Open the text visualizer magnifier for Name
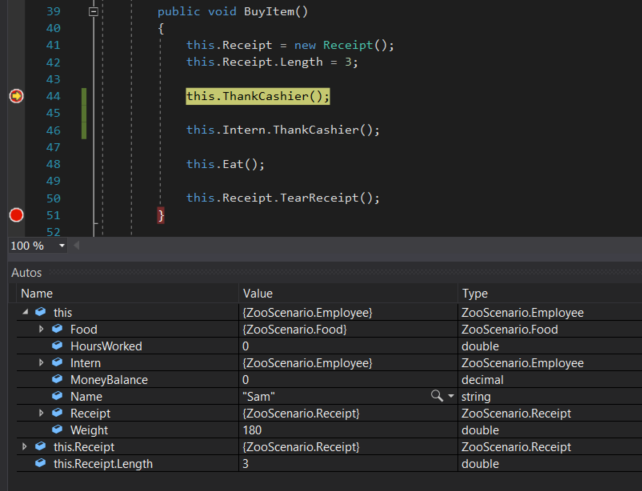The height and width of the screenshot is (491, 642). click(x=436, y=397)
